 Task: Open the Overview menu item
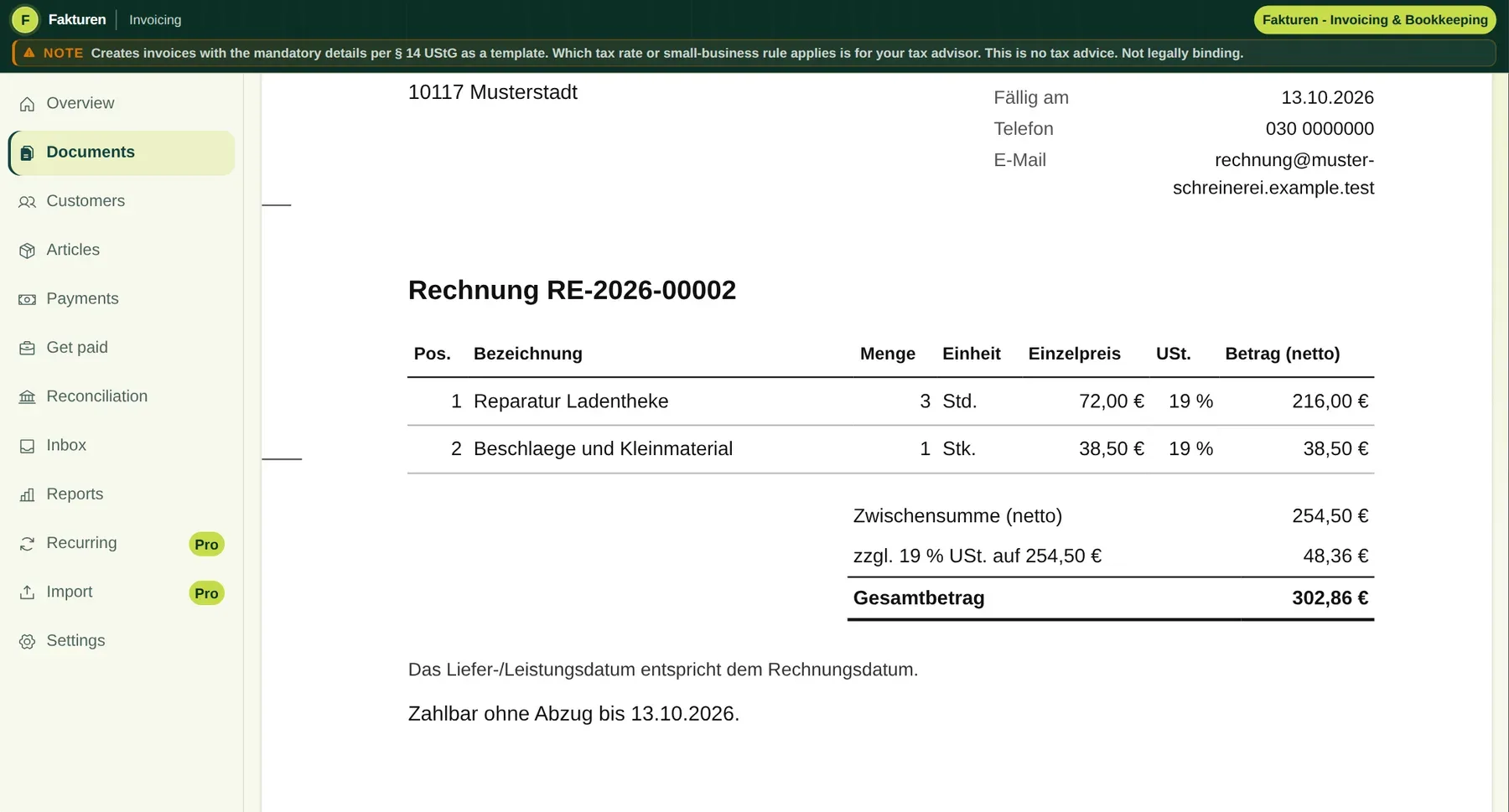122,103
